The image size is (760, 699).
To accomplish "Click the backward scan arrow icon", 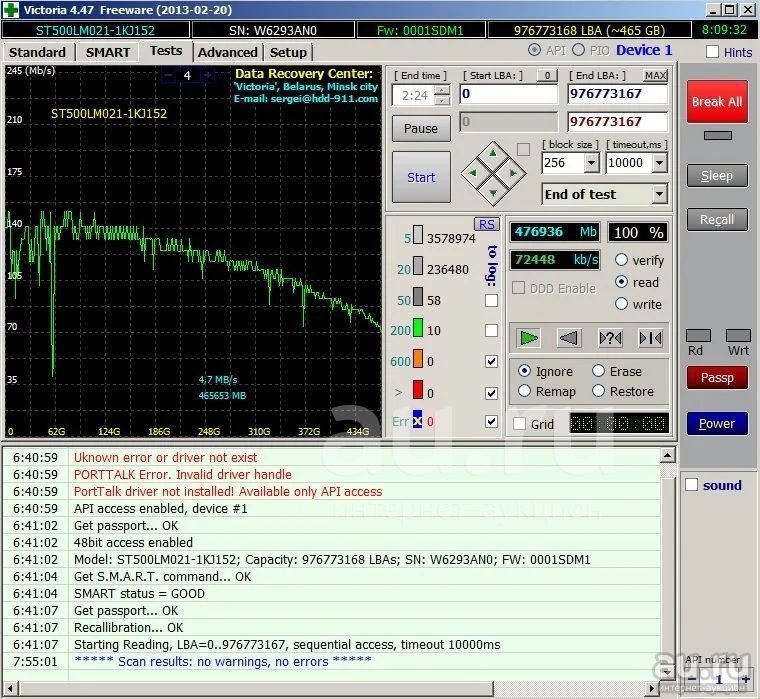I will pyautogui.click(x=569, y=338).
